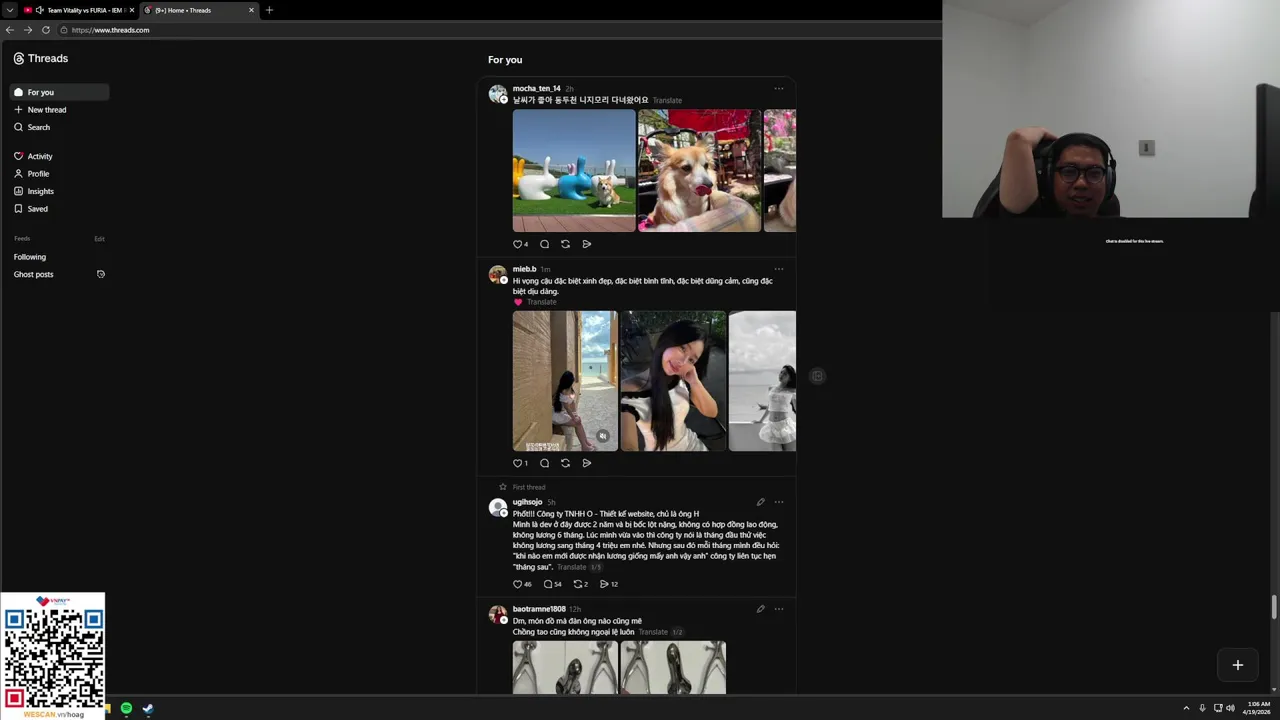Open mieb.b username link
Screen dimensions: 1280x720
pyautogui.click(x=524, y=269)
